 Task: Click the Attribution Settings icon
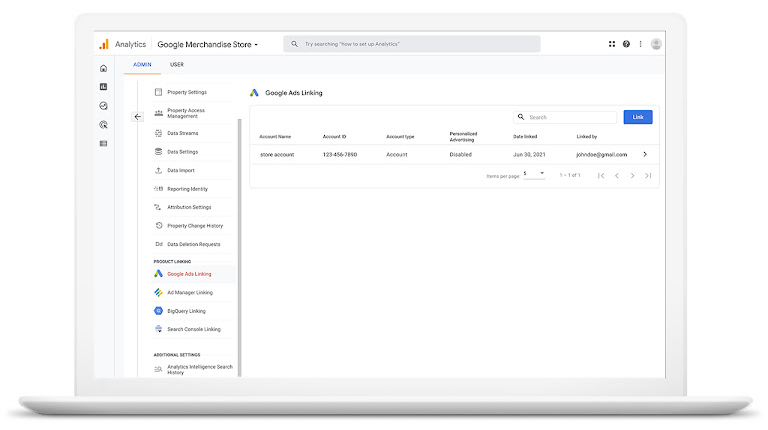158,207
